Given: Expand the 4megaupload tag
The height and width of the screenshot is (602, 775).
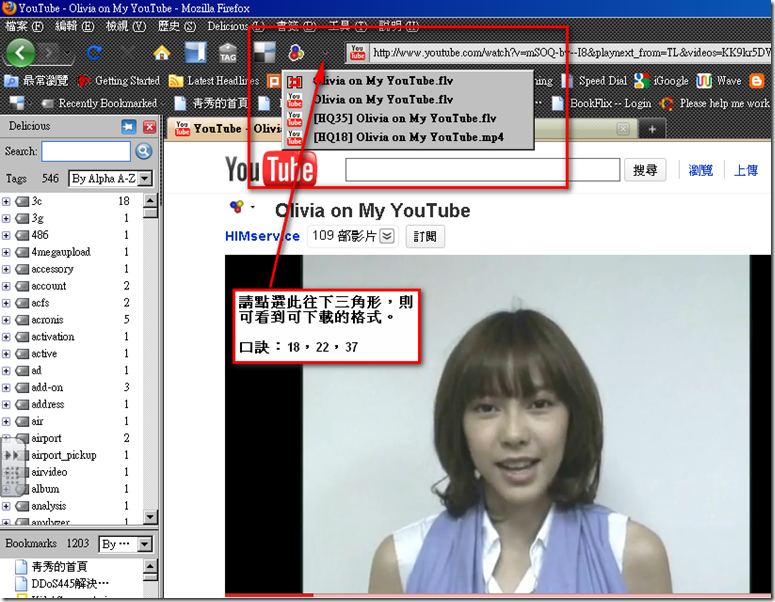Looking at the screenshot, I should pos(6,252).
